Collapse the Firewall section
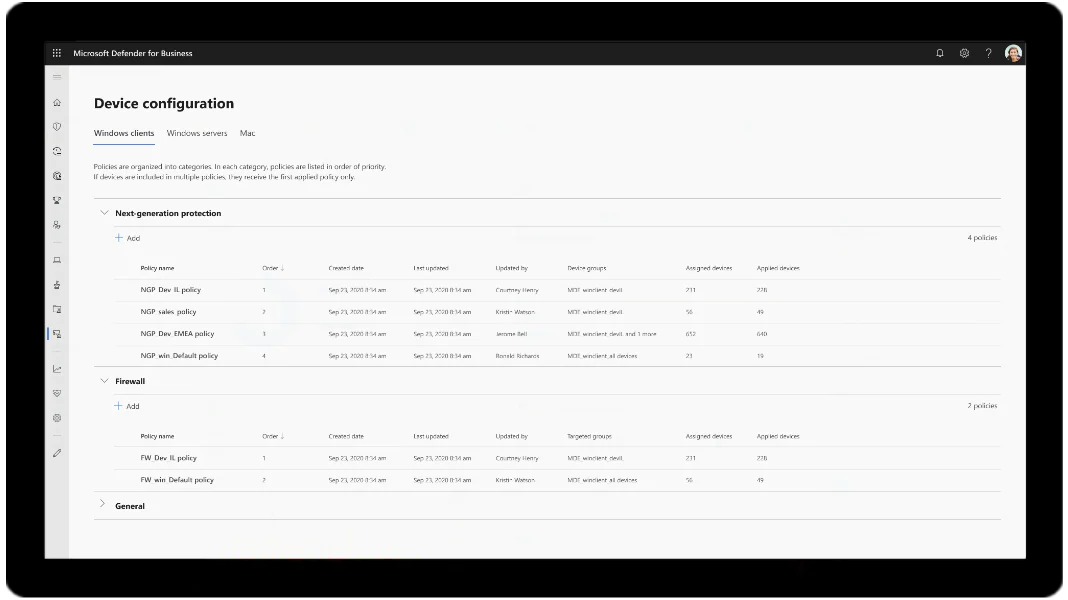 pos(105,380)
